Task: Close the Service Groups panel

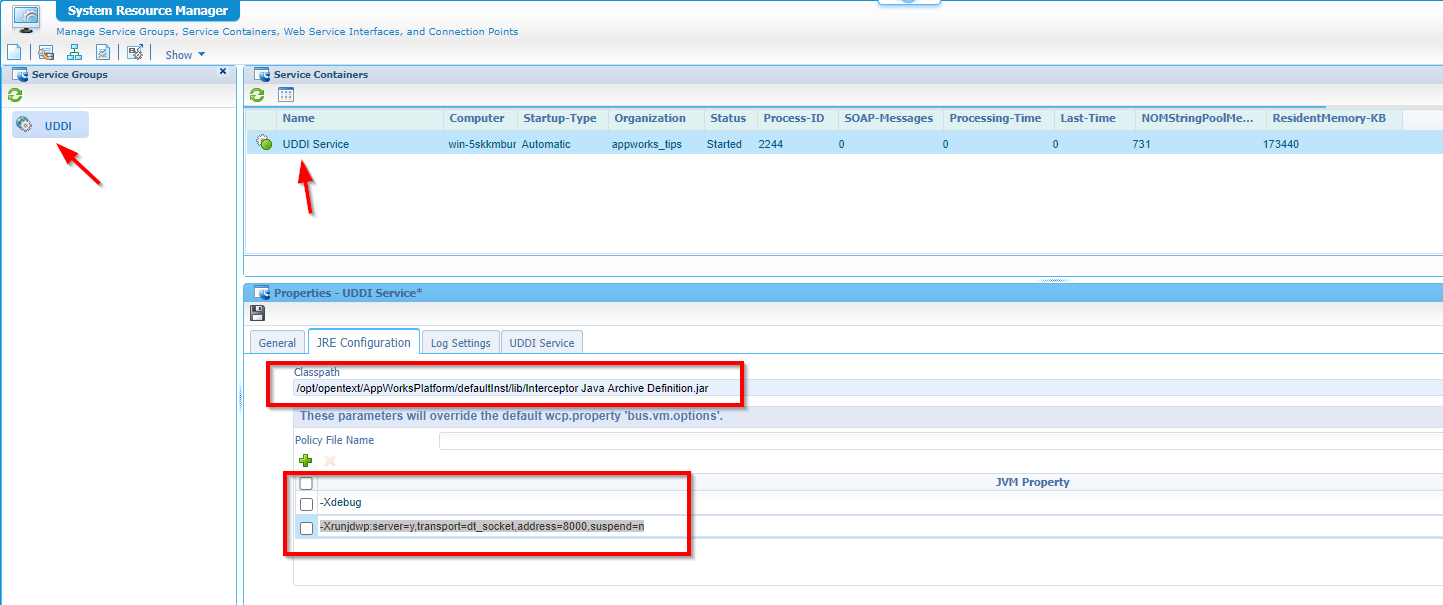Action: (x=223, y=72)
